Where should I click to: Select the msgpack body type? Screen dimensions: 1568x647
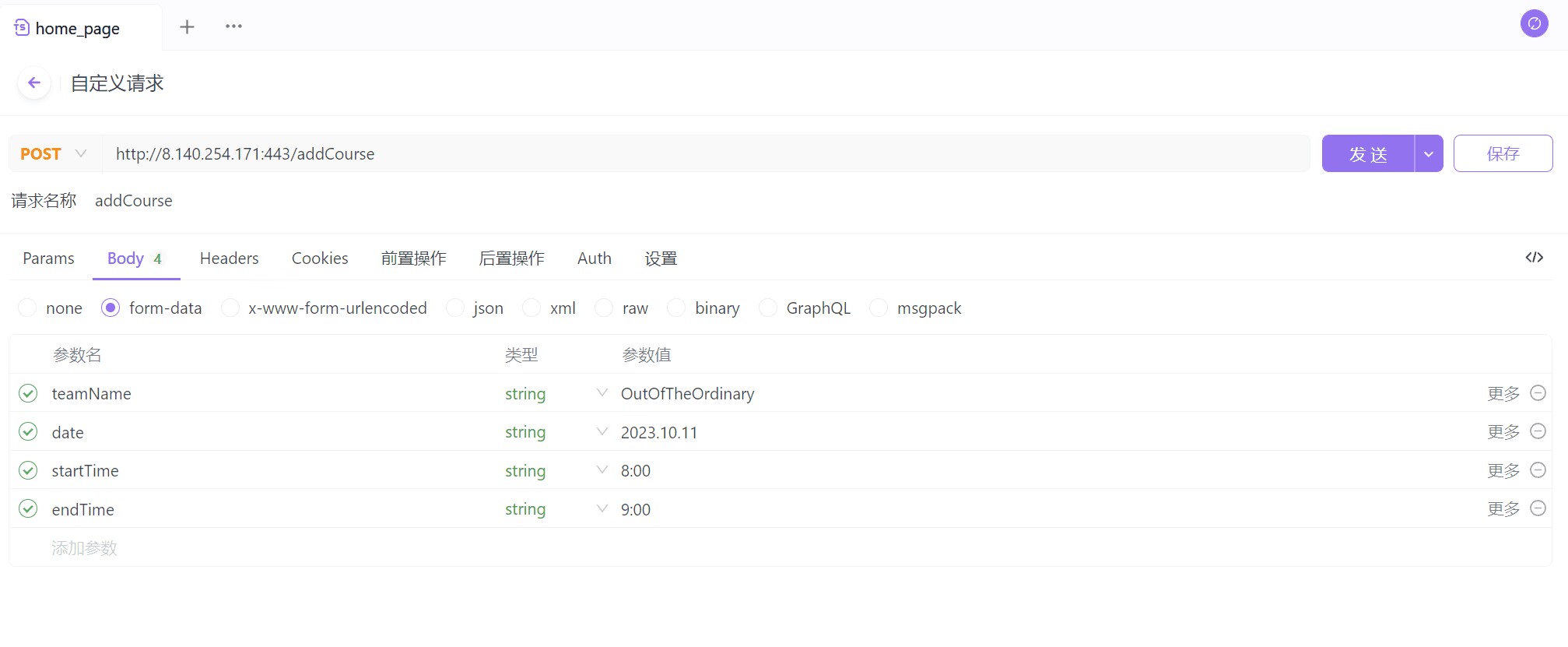[x=879, y=308]
